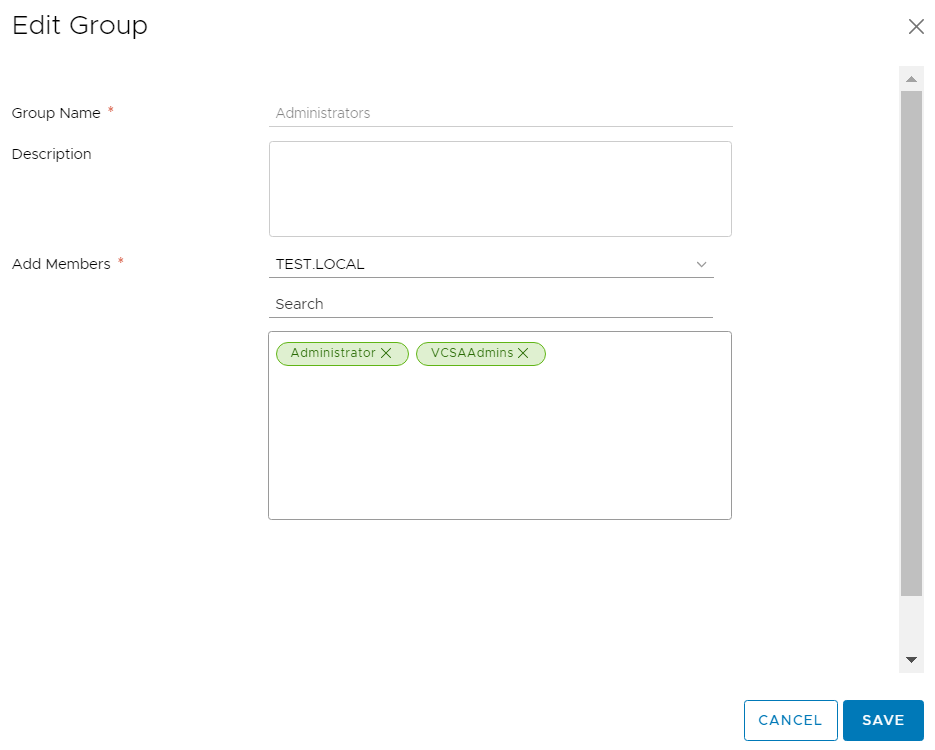Click the vertical scrollbar thumb
935x750 pixels.
coord(911,343)
